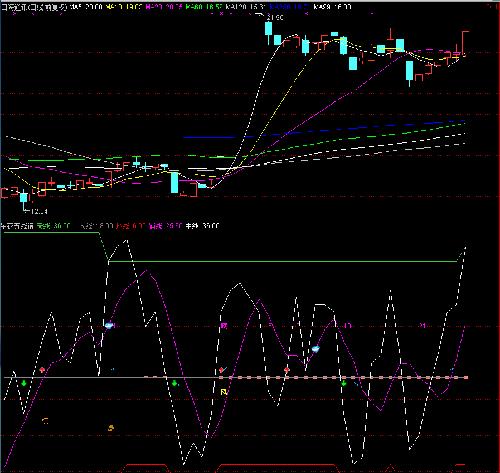Click the blue moving average label in header

click(289, 7)
